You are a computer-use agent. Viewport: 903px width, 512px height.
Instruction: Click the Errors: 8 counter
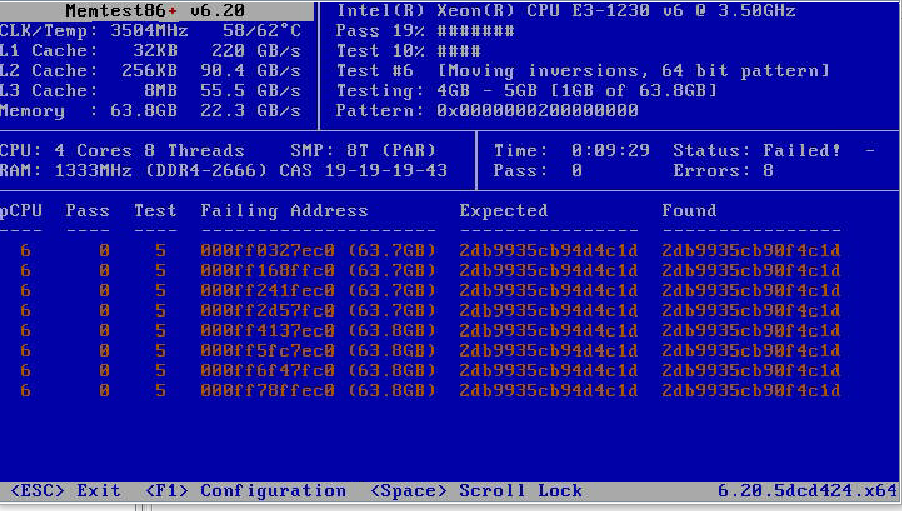click(723, 170)
